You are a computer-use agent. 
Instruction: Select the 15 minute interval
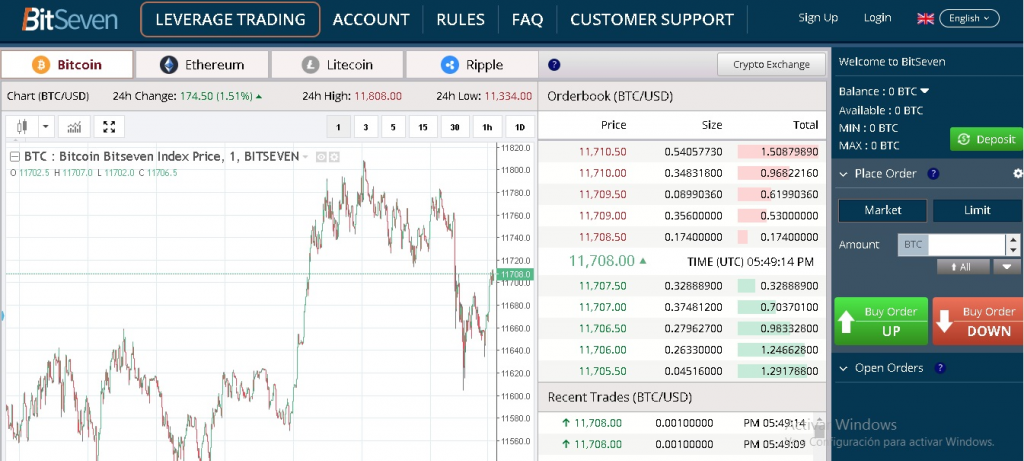click(x=423, y=127)
